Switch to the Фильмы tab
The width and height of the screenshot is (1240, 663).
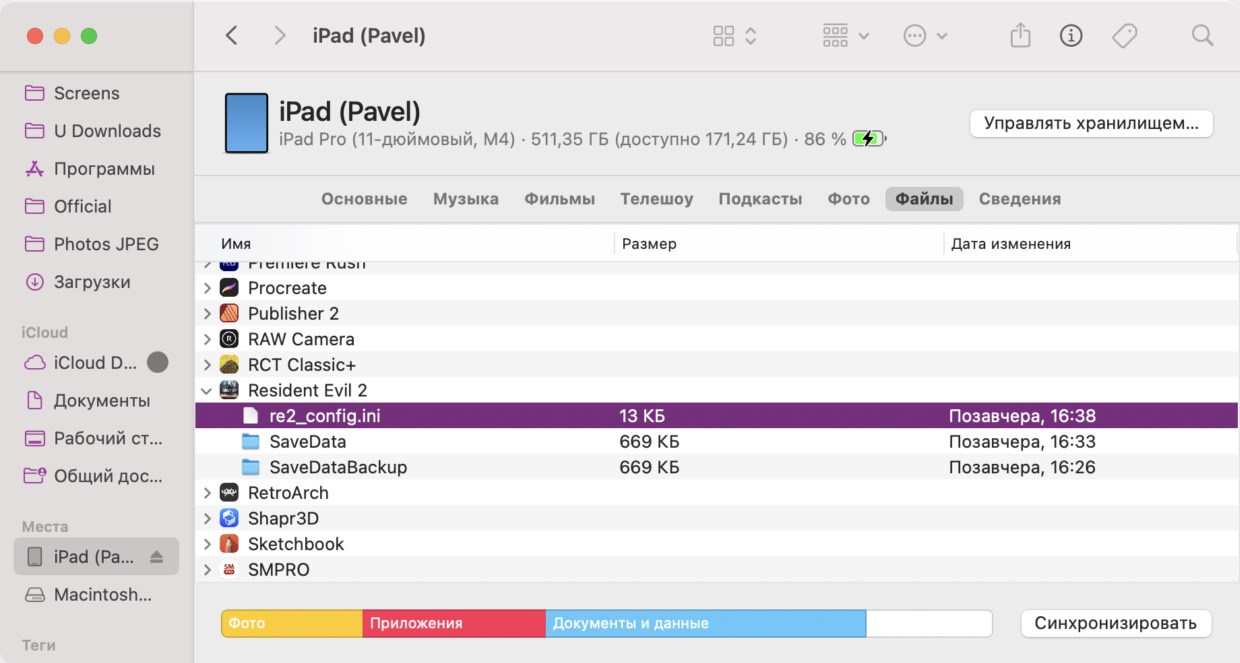pyautogui.click(x=560, y=199)
